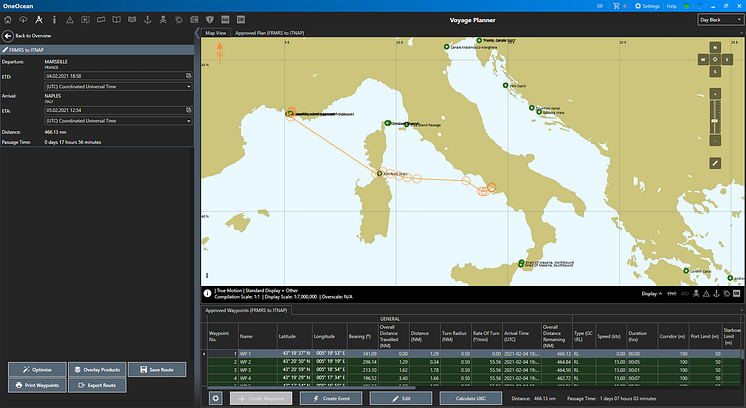Activate the map measuring line tool

click(x=715, y=163)
